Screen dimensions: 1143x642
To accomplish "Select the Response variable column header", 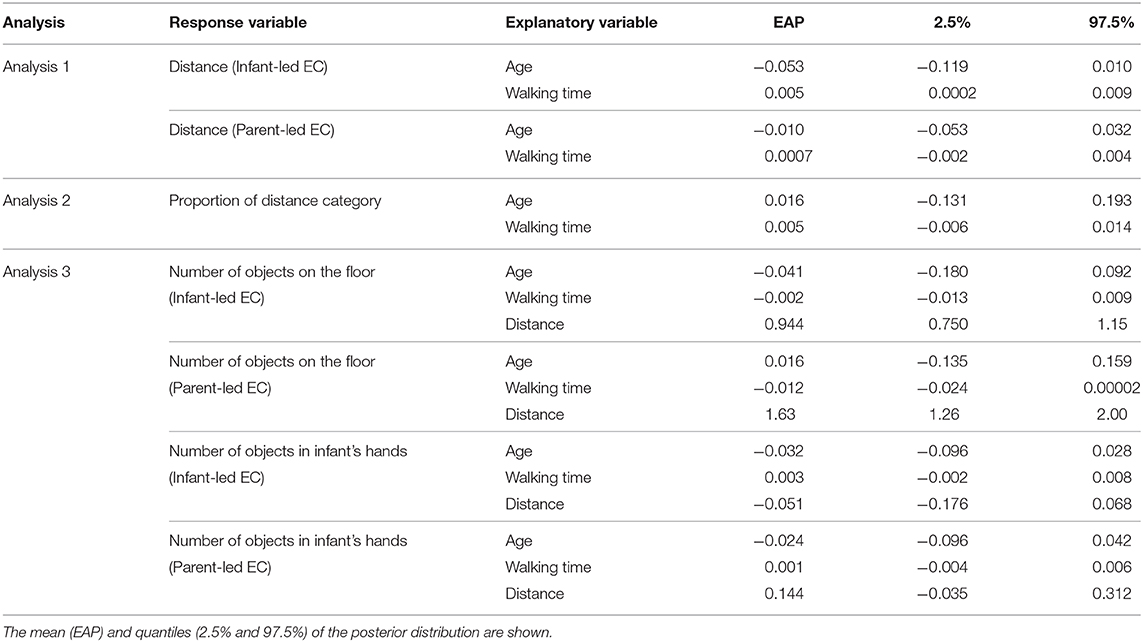I will 238,23.
